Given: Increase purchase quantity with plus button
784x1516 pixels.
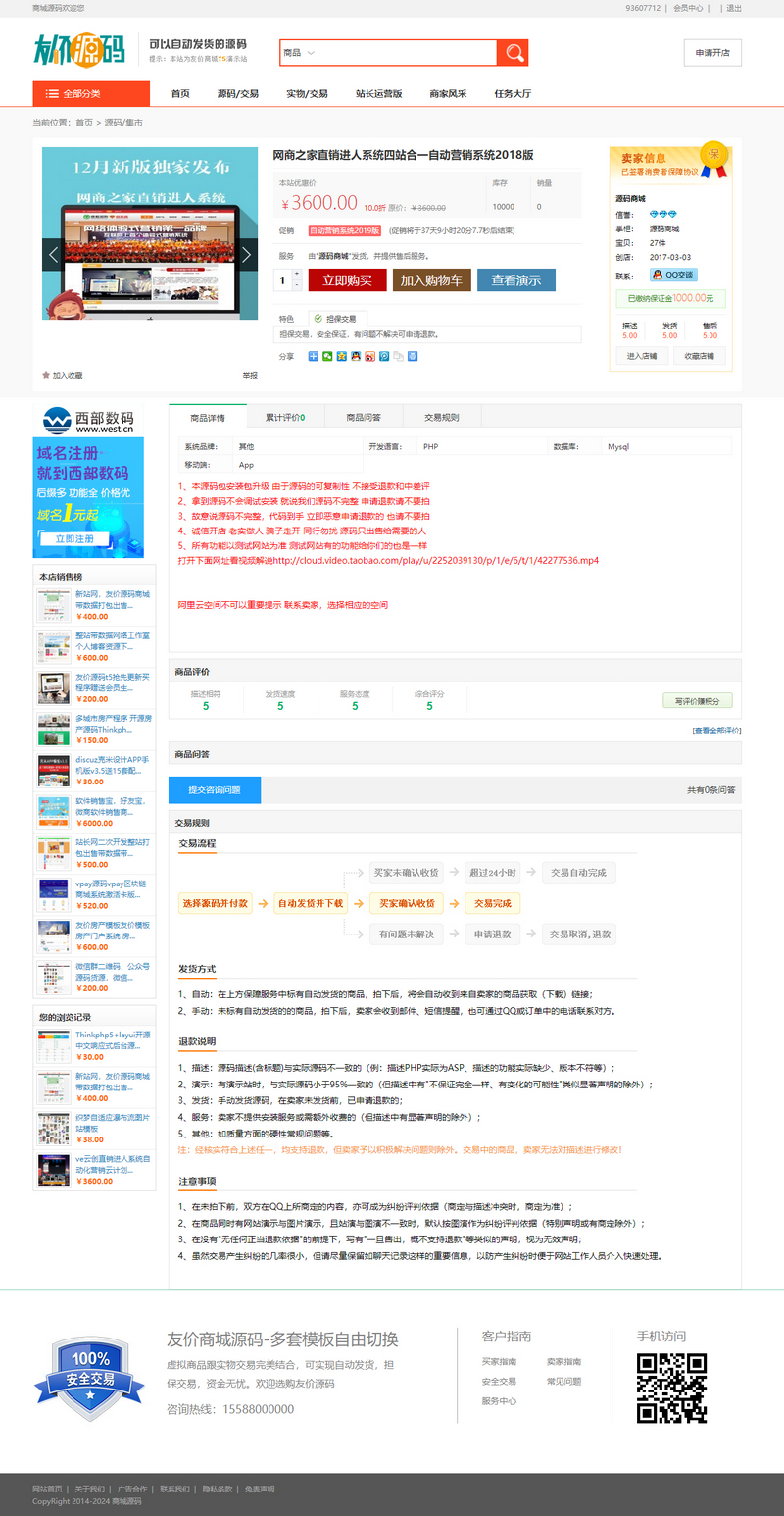Looking at the screenshot, I should [297, 276].
